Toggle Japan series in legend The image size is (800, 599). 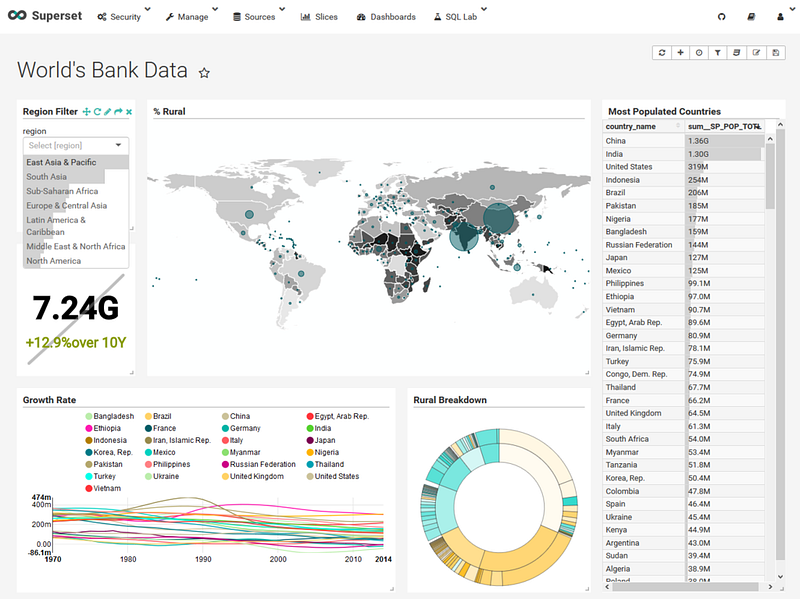coord(321,440)
